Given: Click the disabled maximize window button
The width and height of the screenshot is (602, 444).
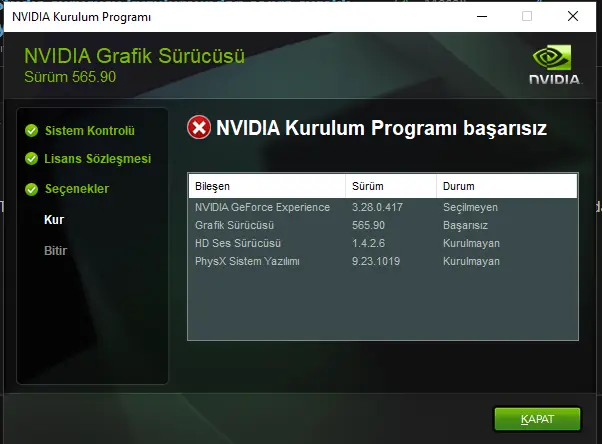Looking at the screenshot, I should pyautogui.click(x=527, y=17).
